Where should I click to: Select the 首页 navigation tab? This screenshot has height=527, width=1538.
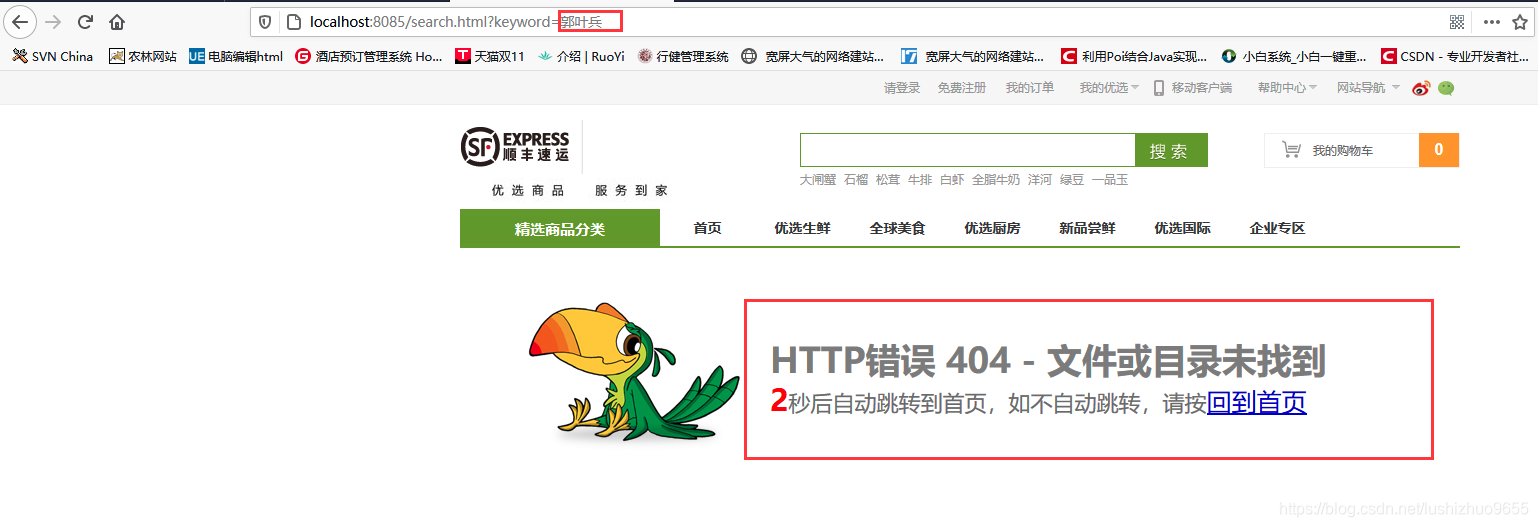pyautogui.click(x=707, y=228)
